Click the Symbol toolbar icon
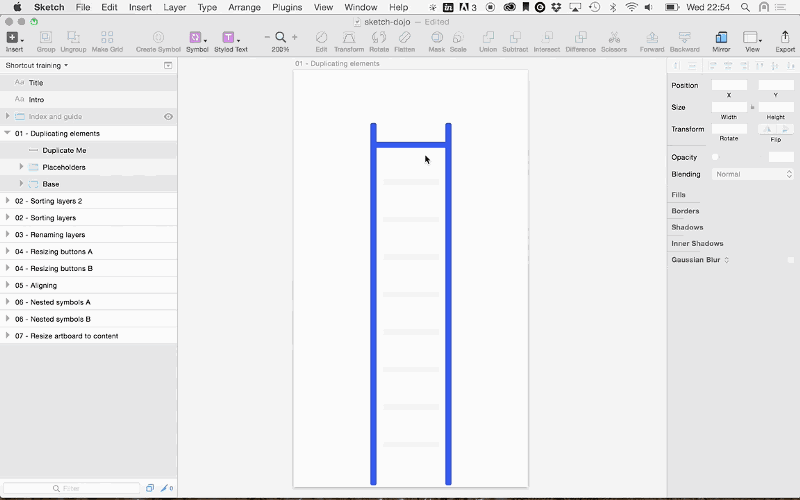The width and height of the screenshot is (800, 500). coord(196,38)
